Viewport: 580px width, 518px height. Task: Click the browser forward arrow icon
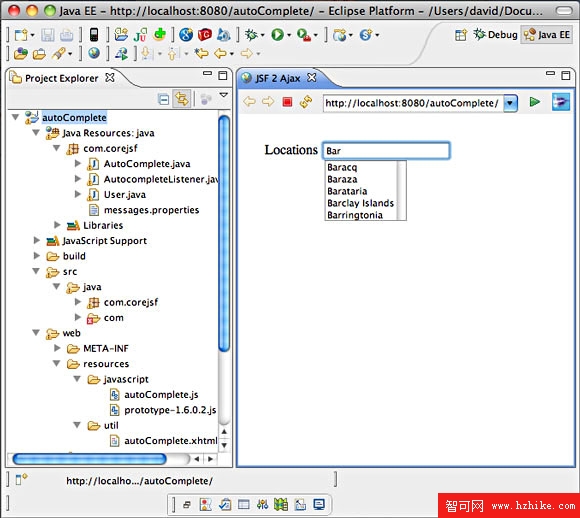(268, 101)
